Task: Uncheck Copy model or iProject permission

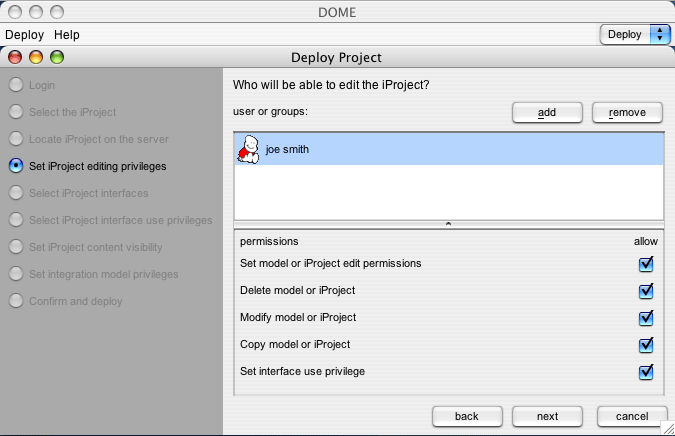Action: (646, 345)
